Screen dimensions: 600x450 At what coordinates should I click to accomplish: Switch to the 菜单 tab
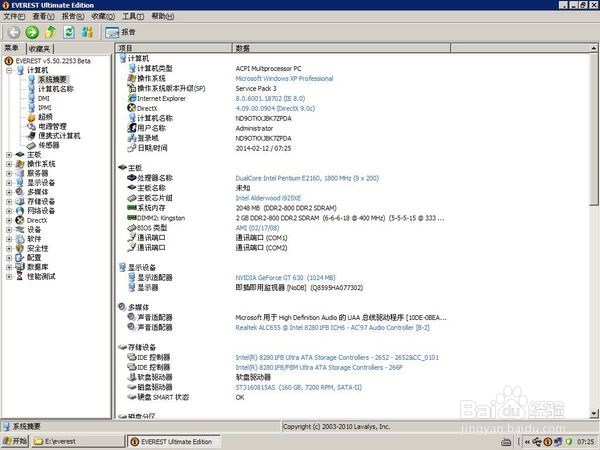tap(12, 48)
